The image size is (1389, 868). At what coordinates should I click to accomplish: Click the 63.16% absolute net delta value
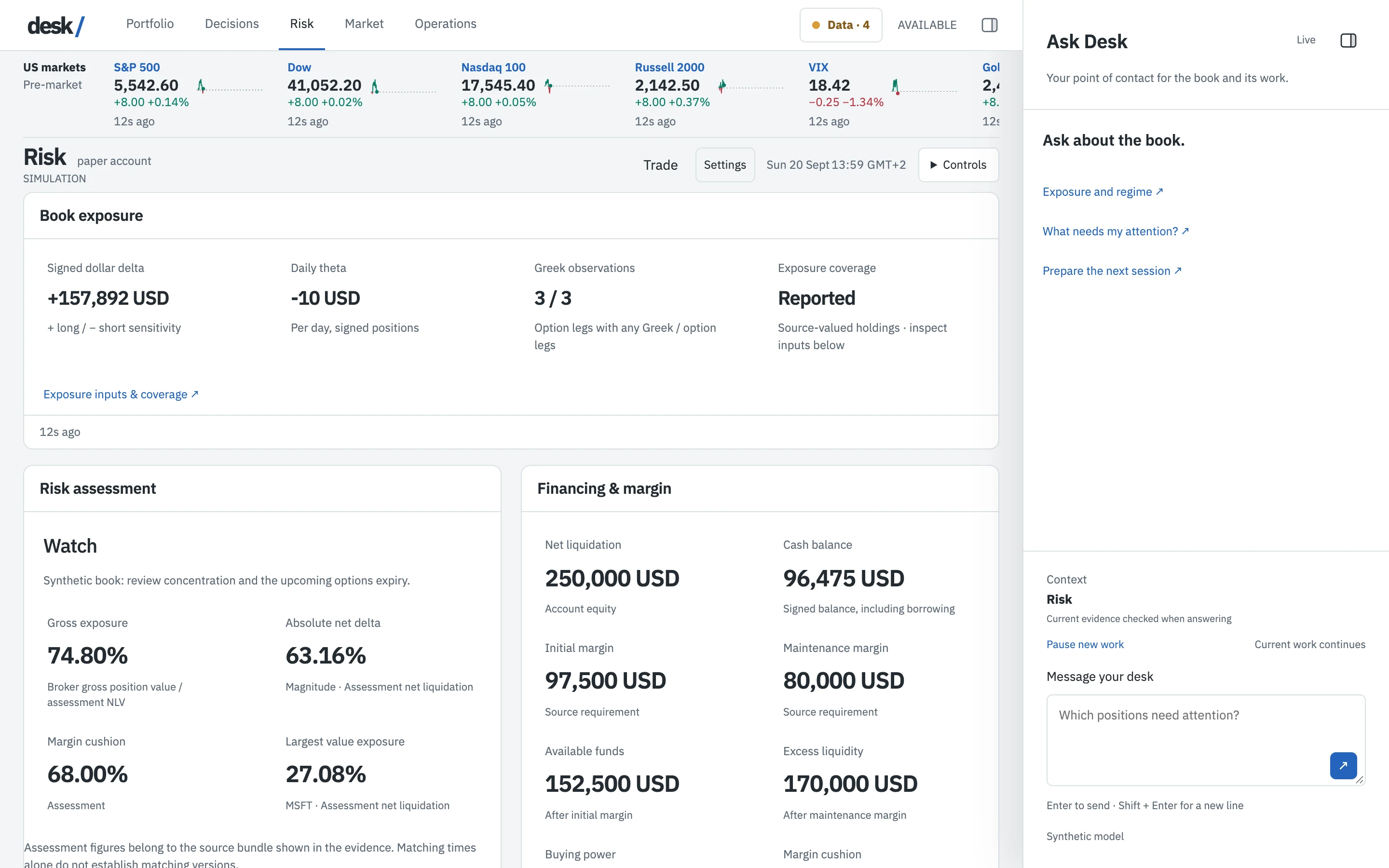[326, 656]
